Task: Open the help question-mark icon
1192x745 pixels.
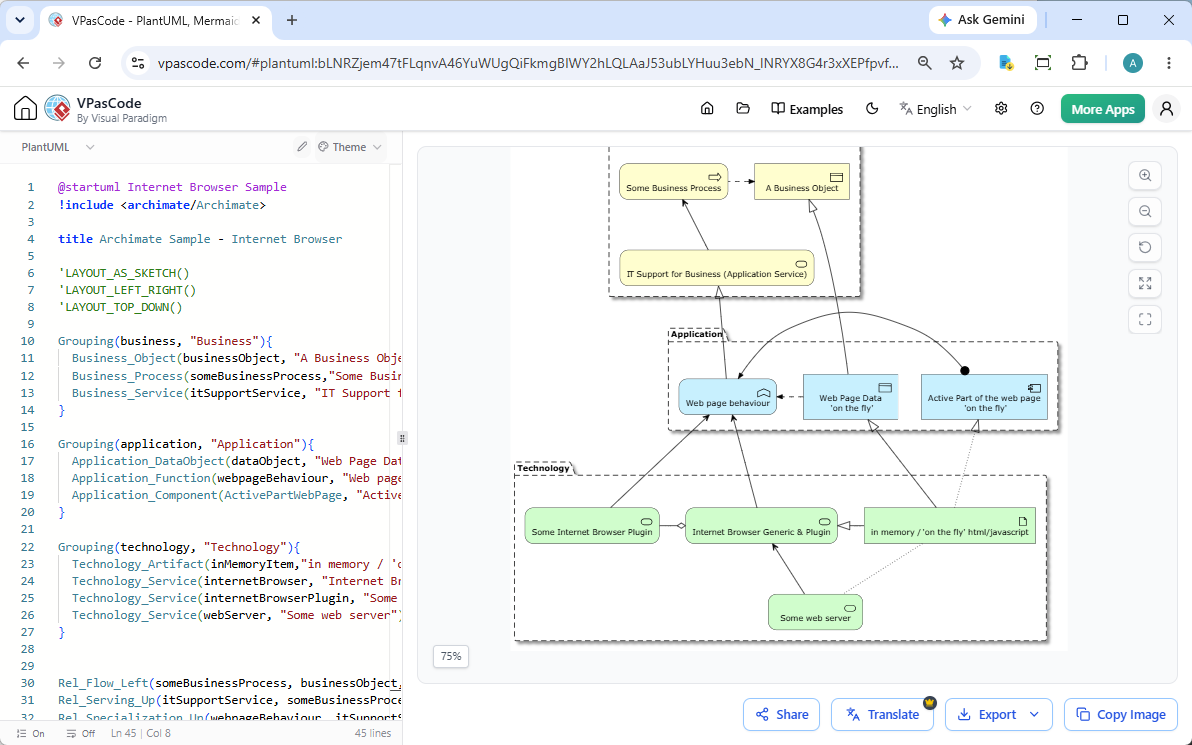Action: [1037, 109]
